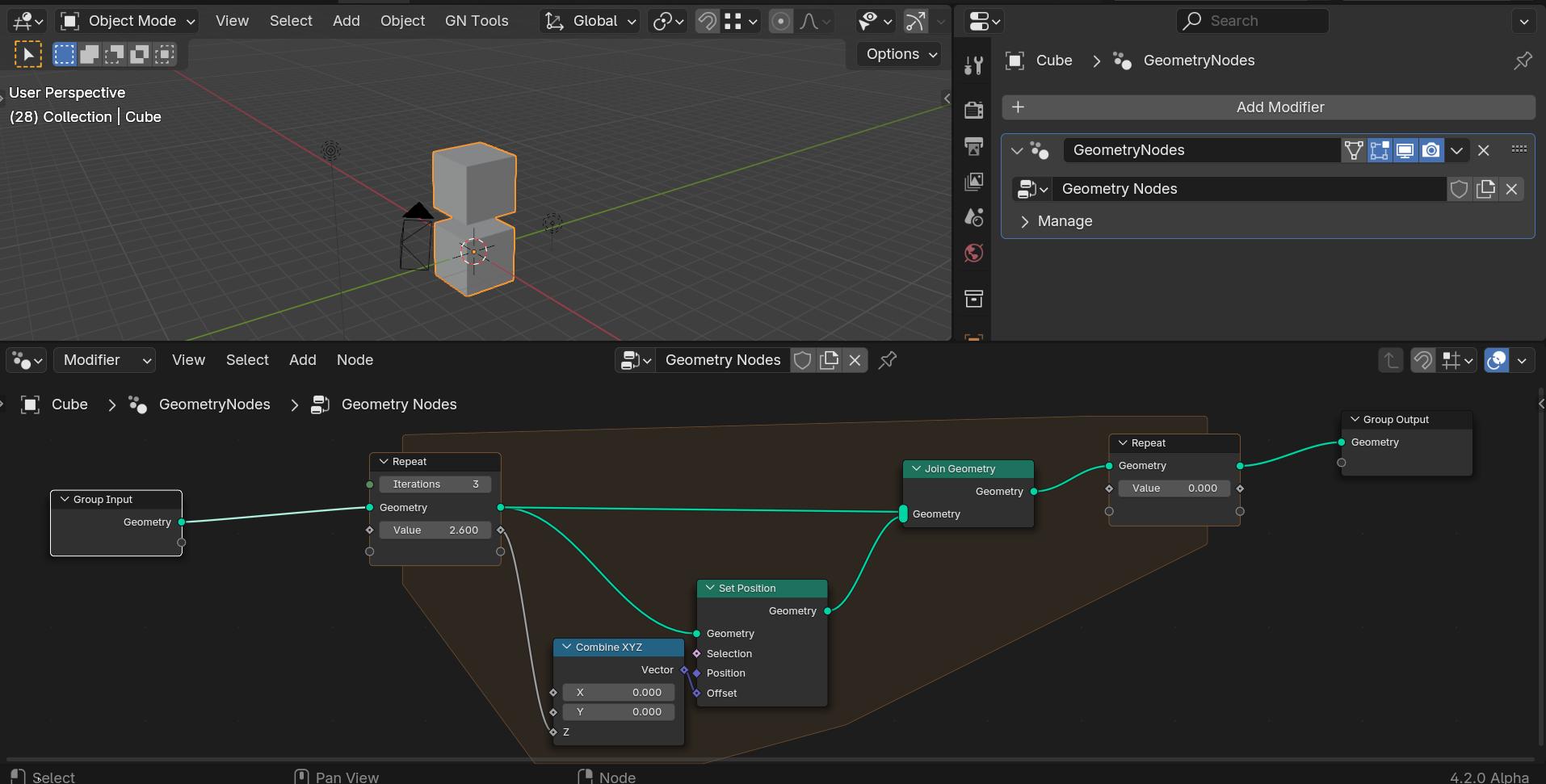
Task: Expand the Manage section
Action: 1057,221
